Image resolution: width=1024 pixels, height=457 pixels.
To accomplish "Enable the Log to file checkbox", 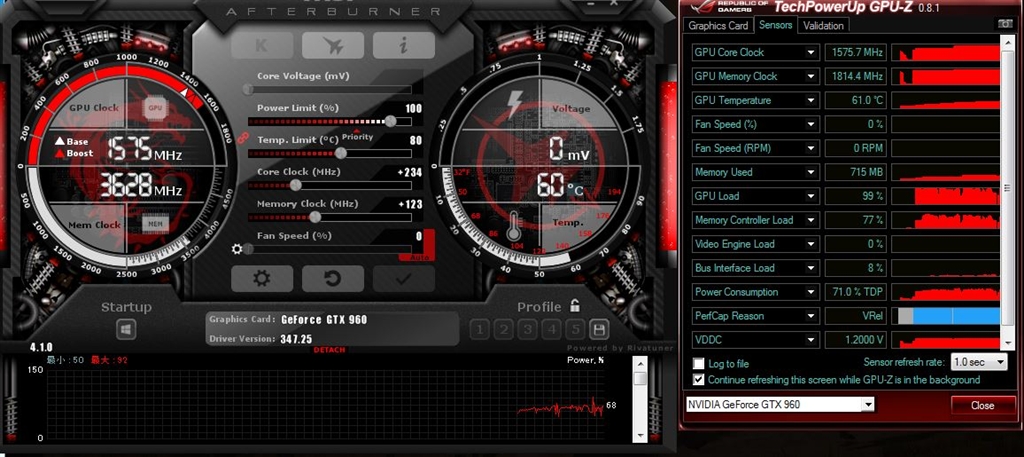I will click(699, 364).
